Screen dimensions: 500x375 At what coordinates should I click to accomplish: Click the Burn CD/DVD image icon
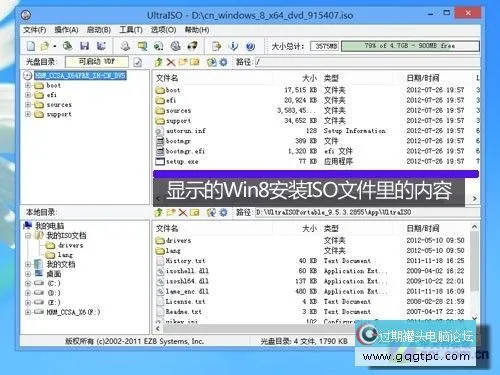[x=193, y=46]
